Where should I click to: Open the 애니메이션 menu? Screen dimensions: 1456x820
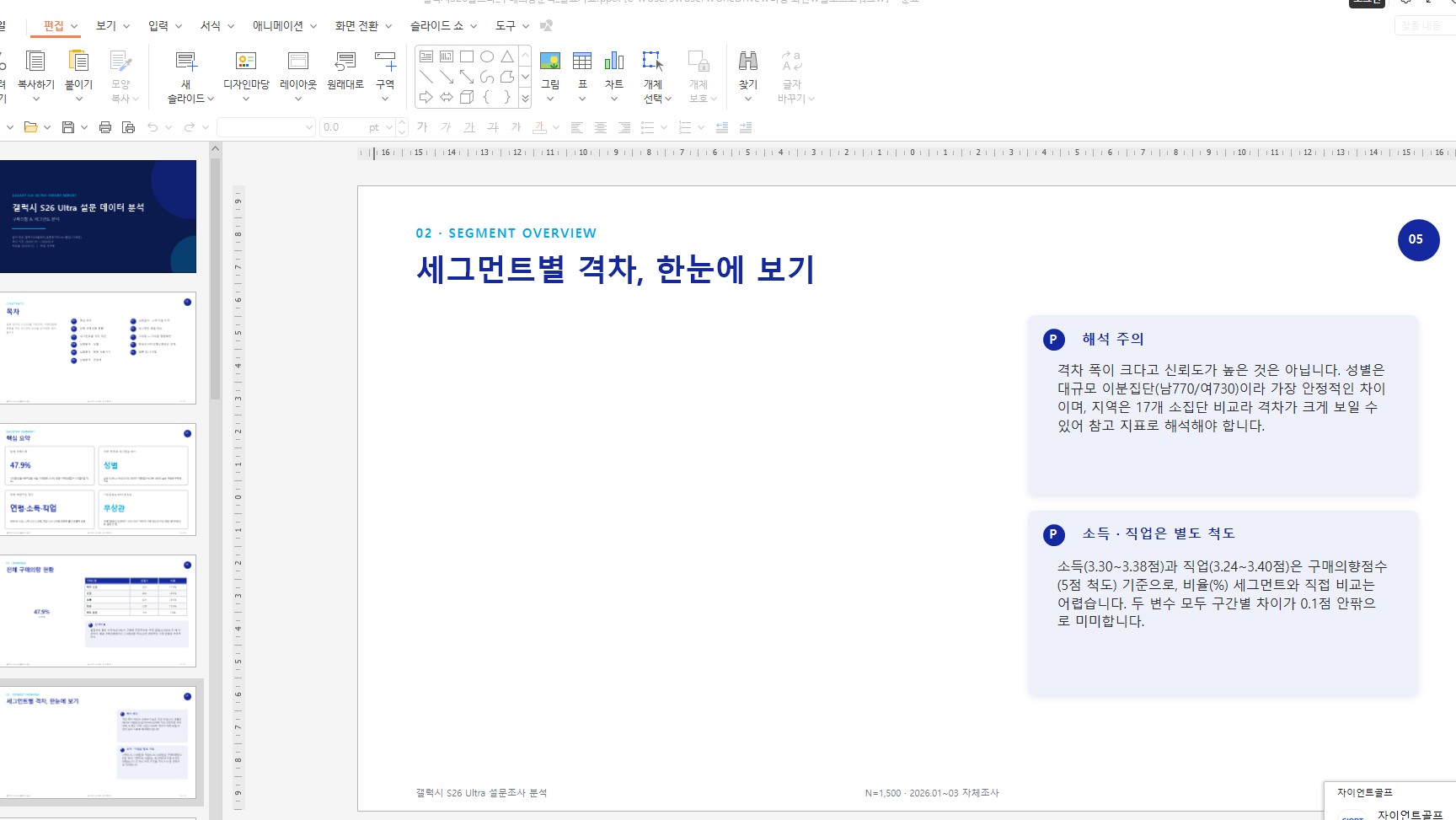coord(278,26)
